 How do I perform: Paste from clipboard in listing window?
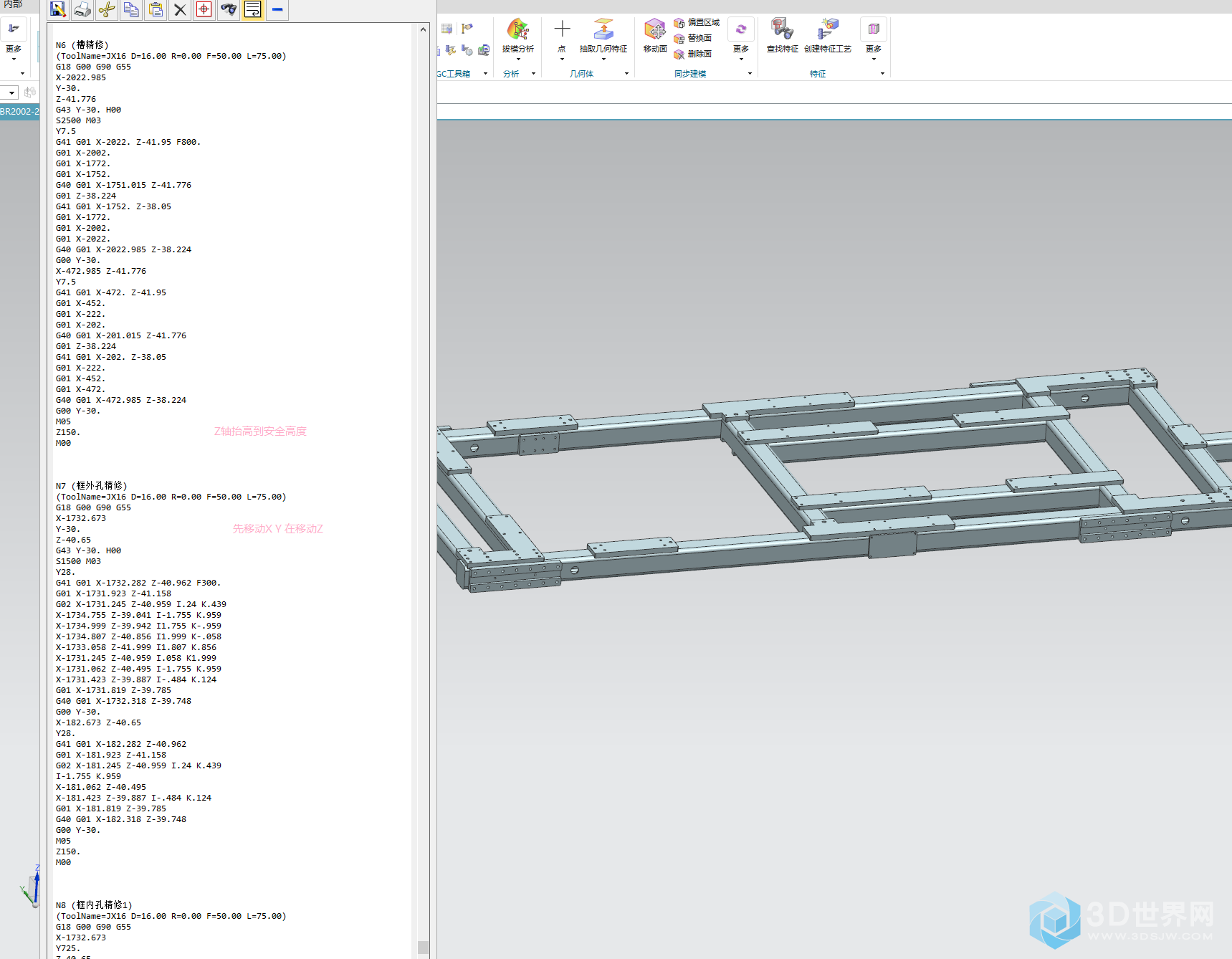(x=156, y=9)
